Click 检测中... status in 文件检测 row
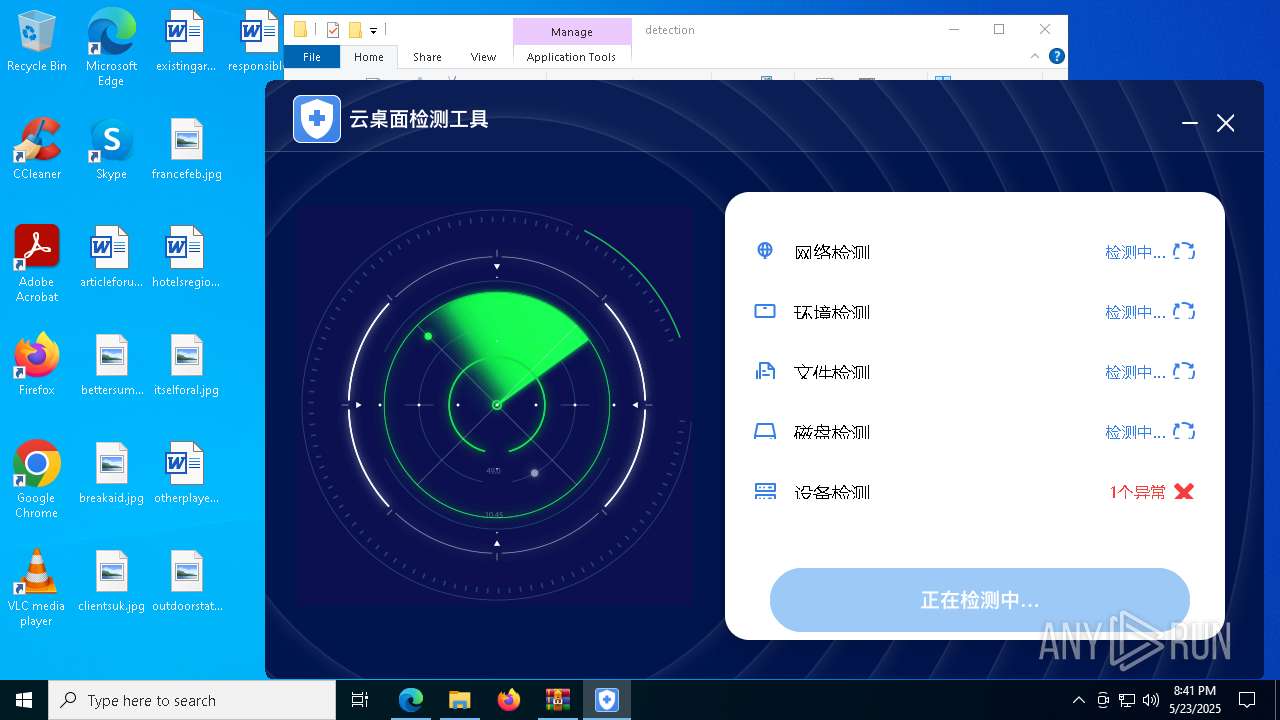 (x=1135, y=372)
